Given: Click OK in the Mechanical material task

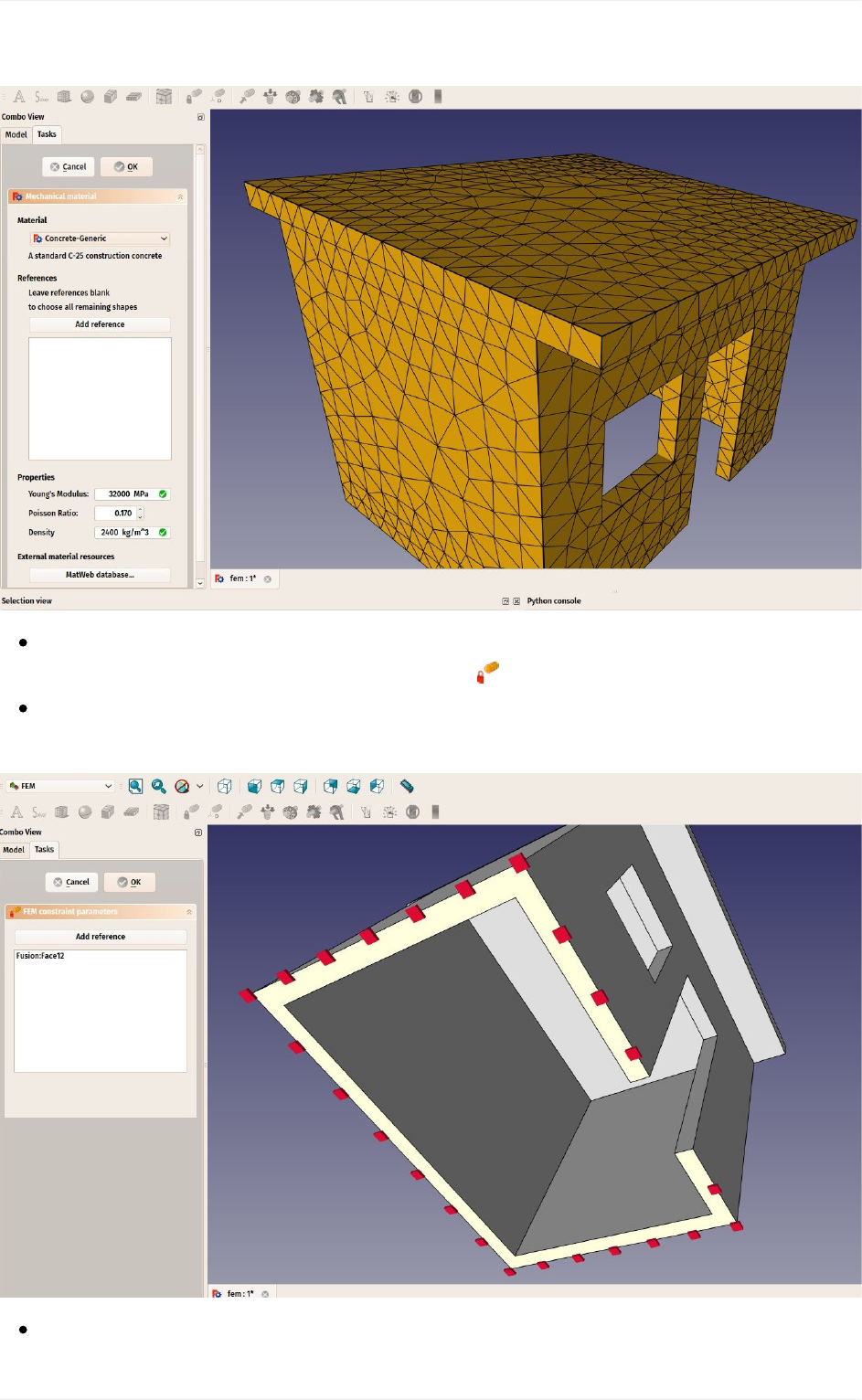Looking at the screenshot, I should point(126,167).
